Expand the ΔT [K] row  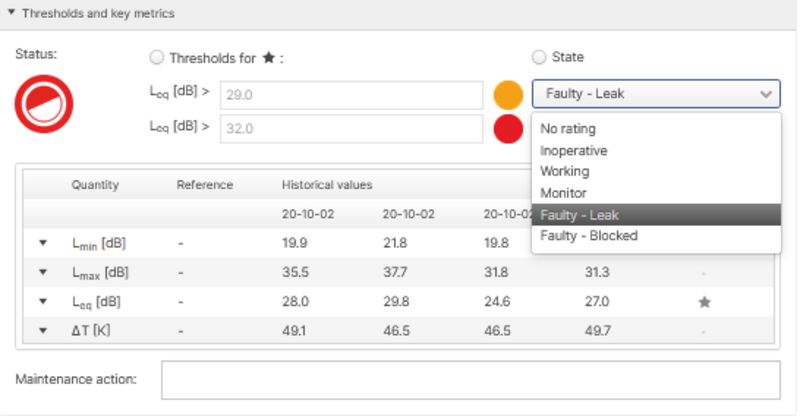coord(43,330)
